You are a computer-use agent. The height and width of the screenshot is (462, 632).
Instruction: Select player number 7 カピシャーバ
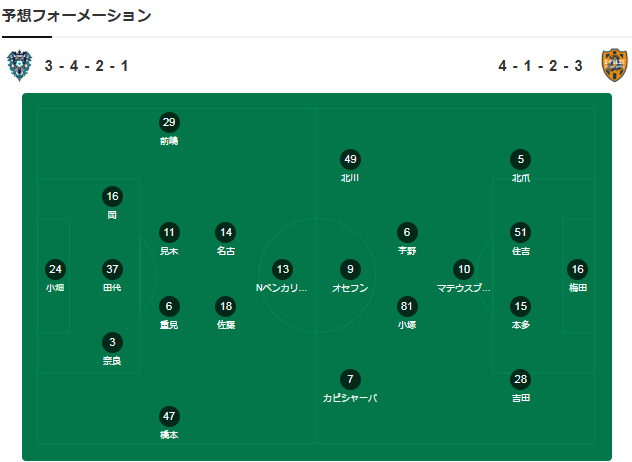(350, 379)
